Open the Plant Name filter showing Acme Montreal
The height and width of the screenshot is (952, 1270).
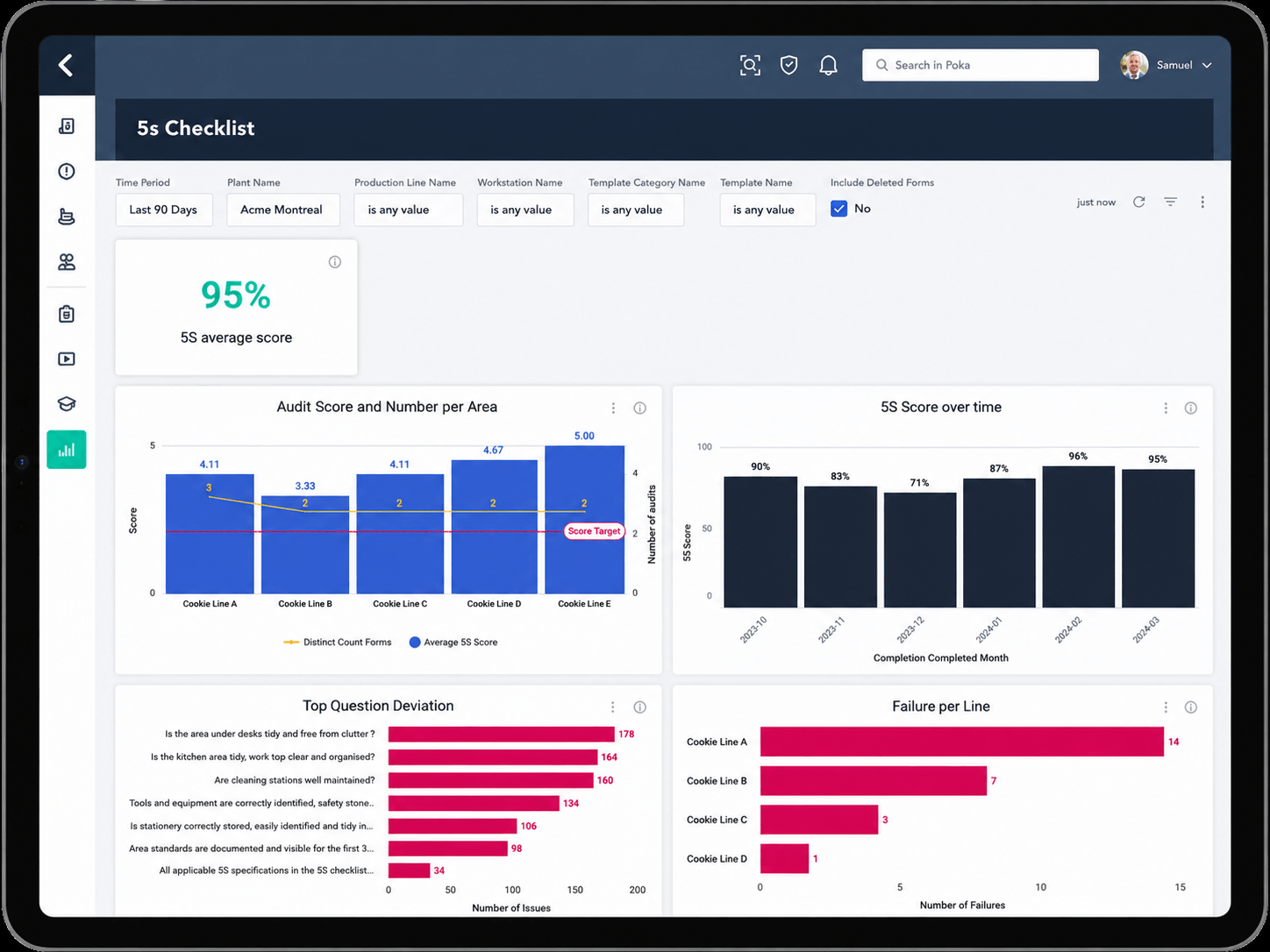point(282,210)
